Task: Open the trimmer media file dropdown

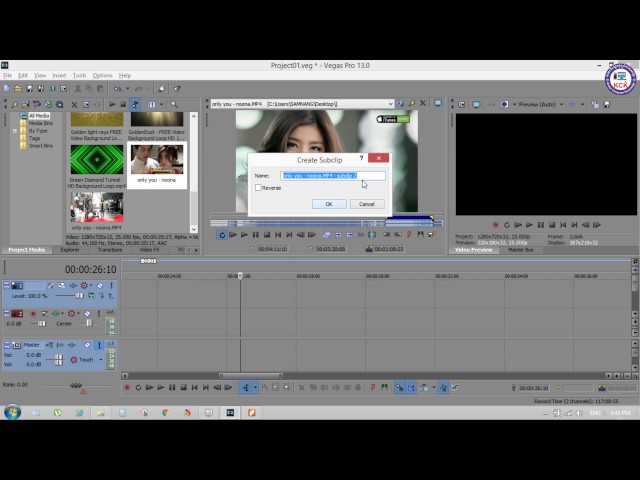Action: click(x=390, y=104)
